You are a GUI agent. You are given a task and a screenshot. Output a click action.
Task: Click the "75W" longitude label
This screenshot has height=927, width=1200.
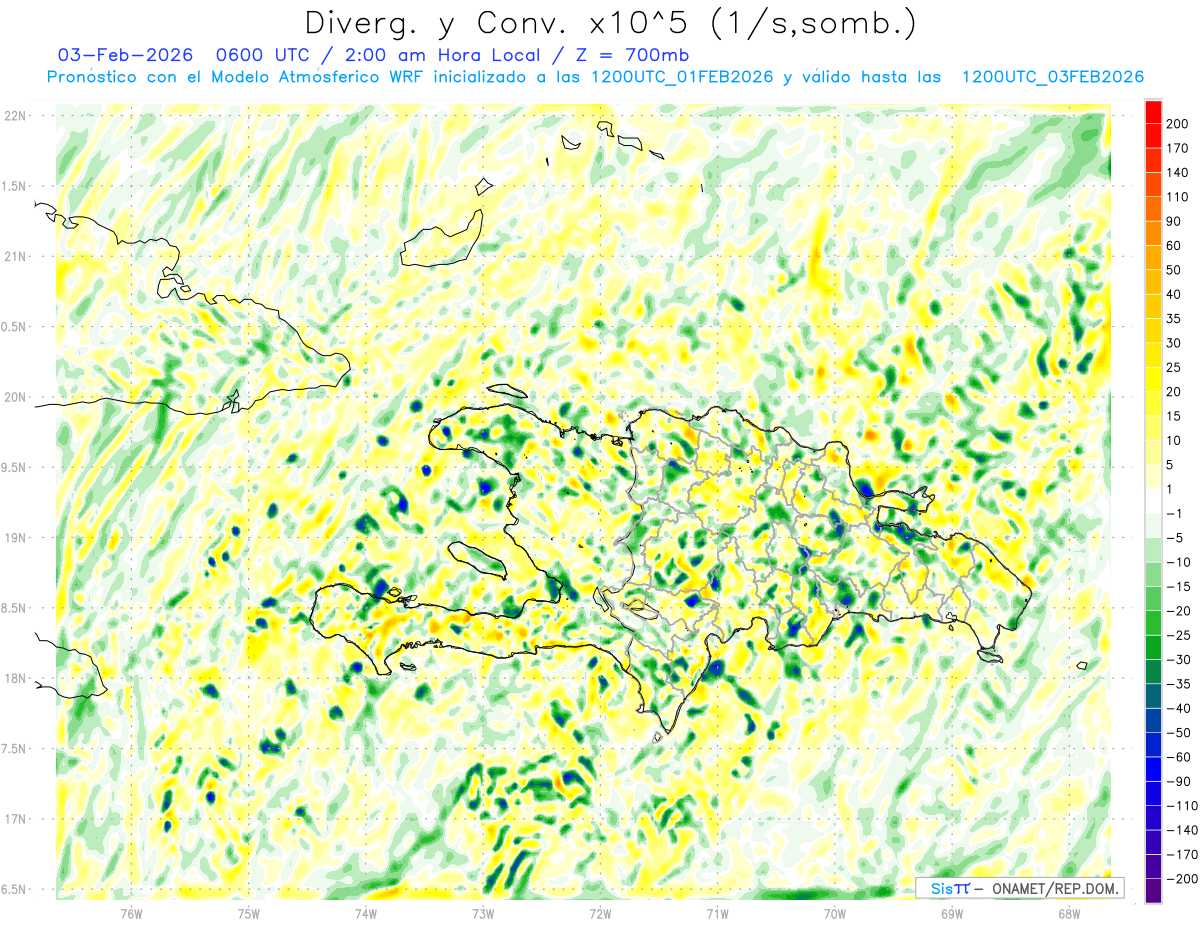[x=249, y=913]
